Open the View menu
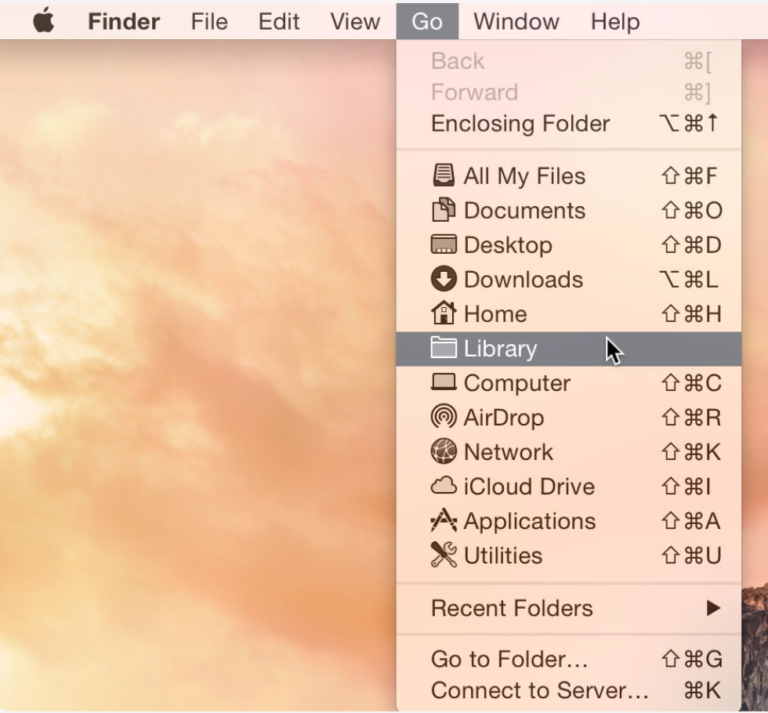The width and height of the screenshot is (768, 713). pyautogui.click(x=355, y=22)
